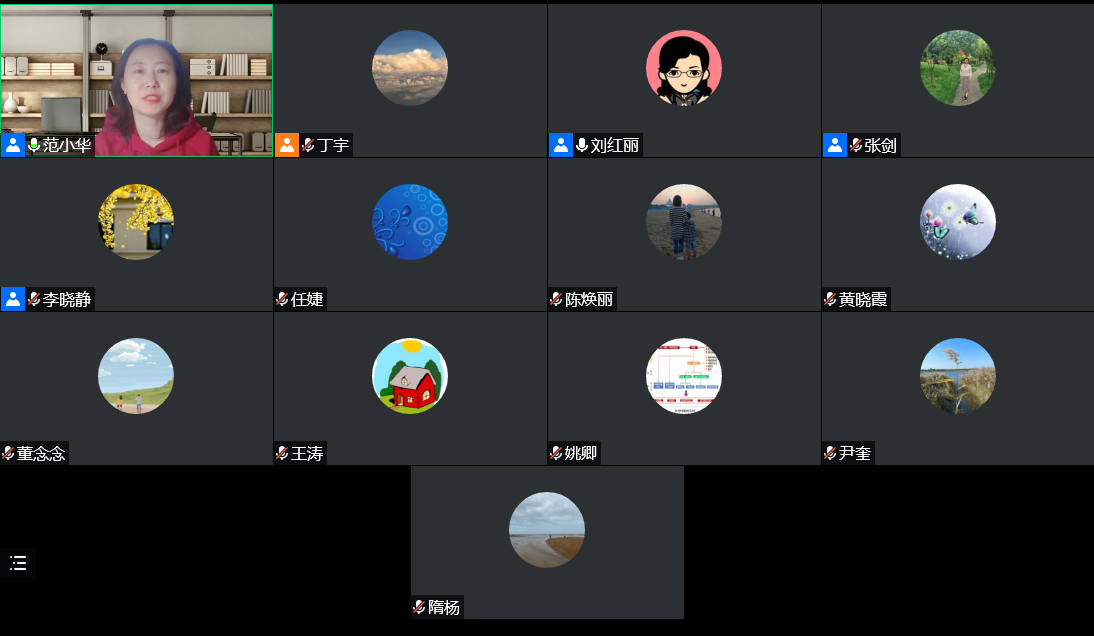The height and width of the screenshot is (636, 1094).
Task: Click the muted mic icon of 任婕
Action: point(282,299)
